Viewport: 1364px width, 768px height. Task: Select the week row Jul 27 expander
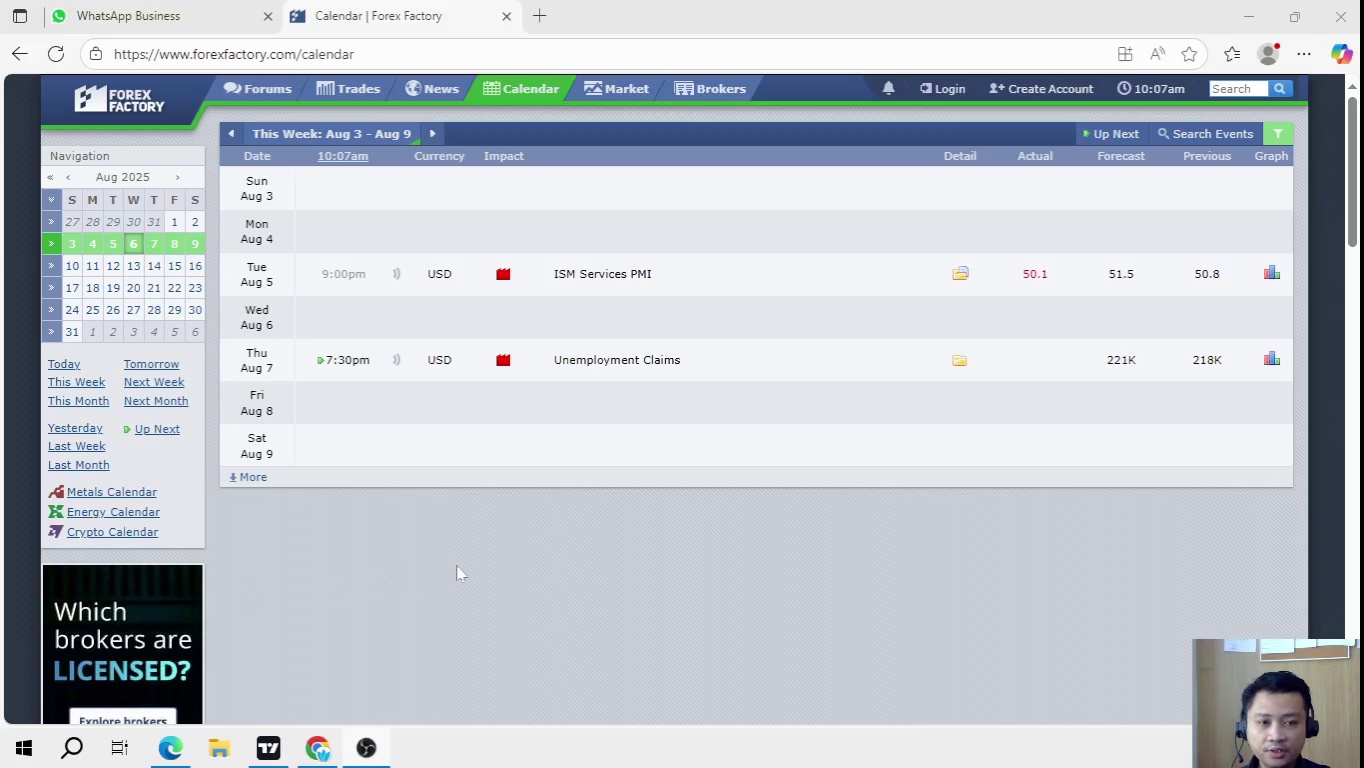51,222
